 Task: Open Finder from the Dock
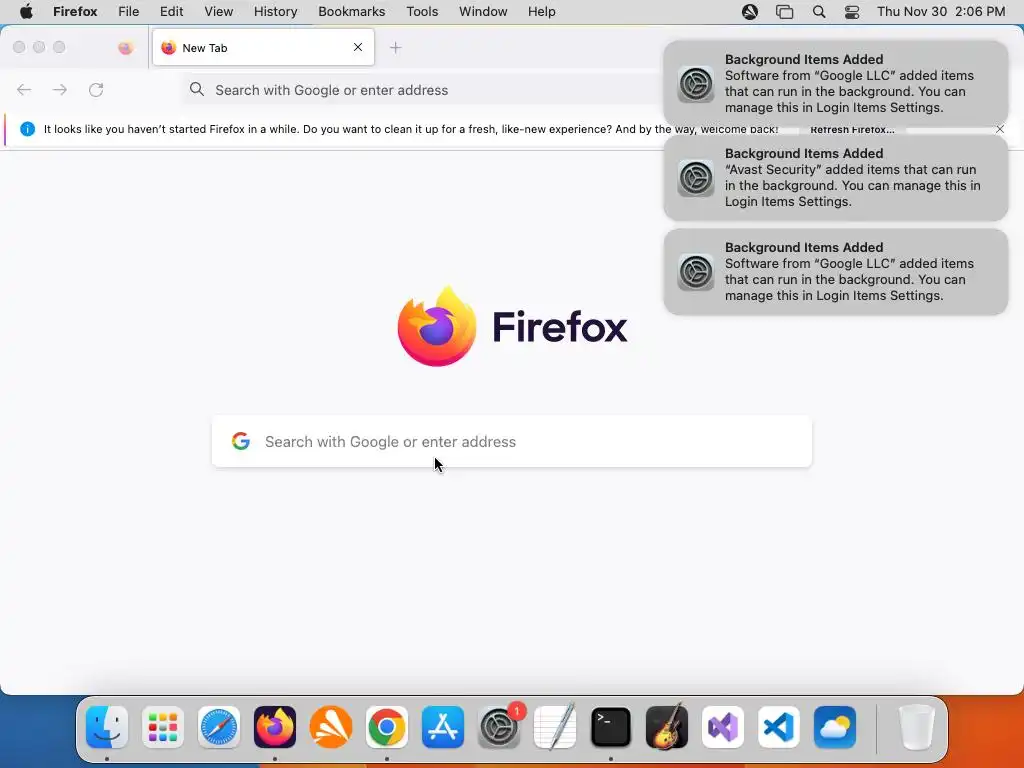tap(107, 727)
